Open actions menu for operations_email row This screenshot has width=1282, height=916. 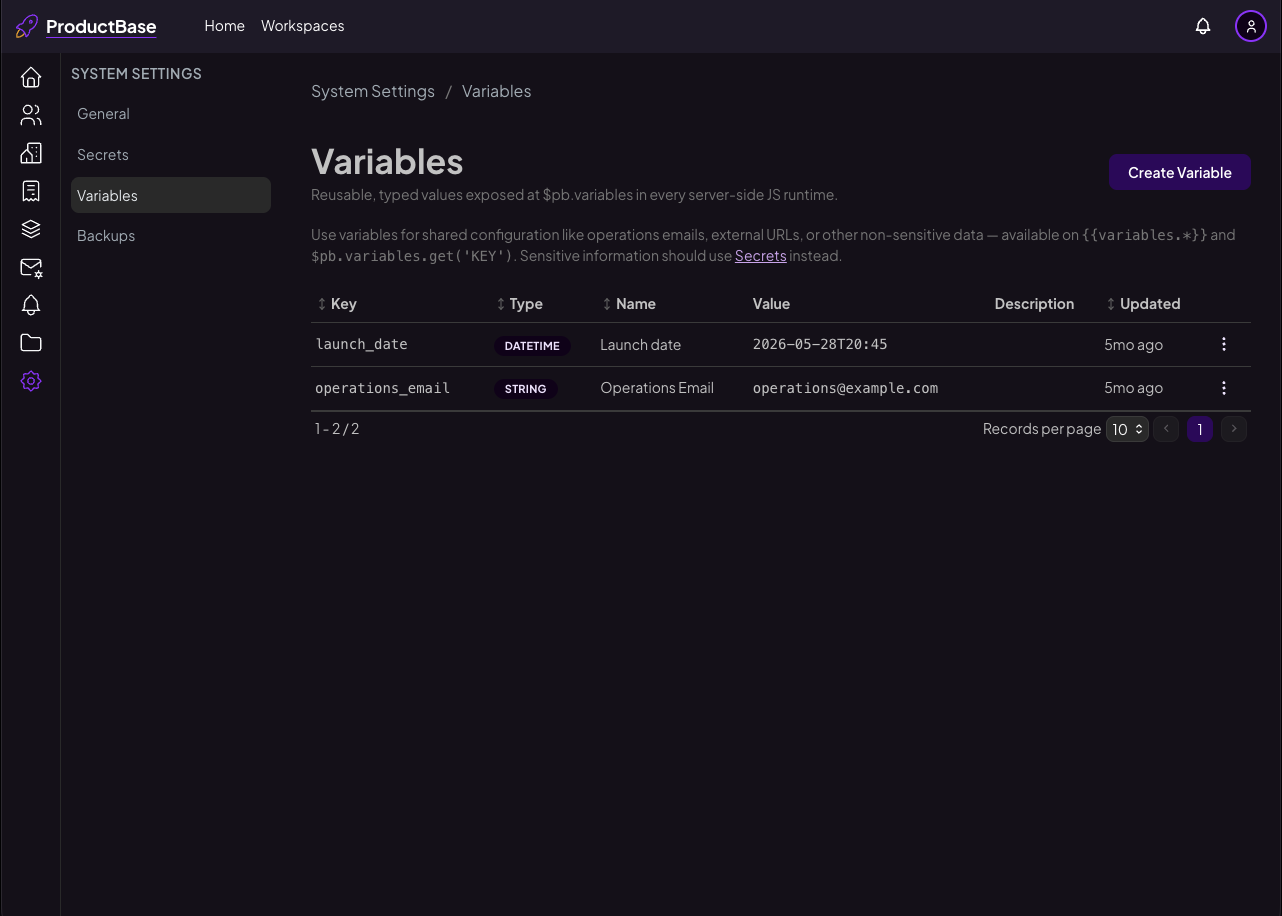[1224, 388]
